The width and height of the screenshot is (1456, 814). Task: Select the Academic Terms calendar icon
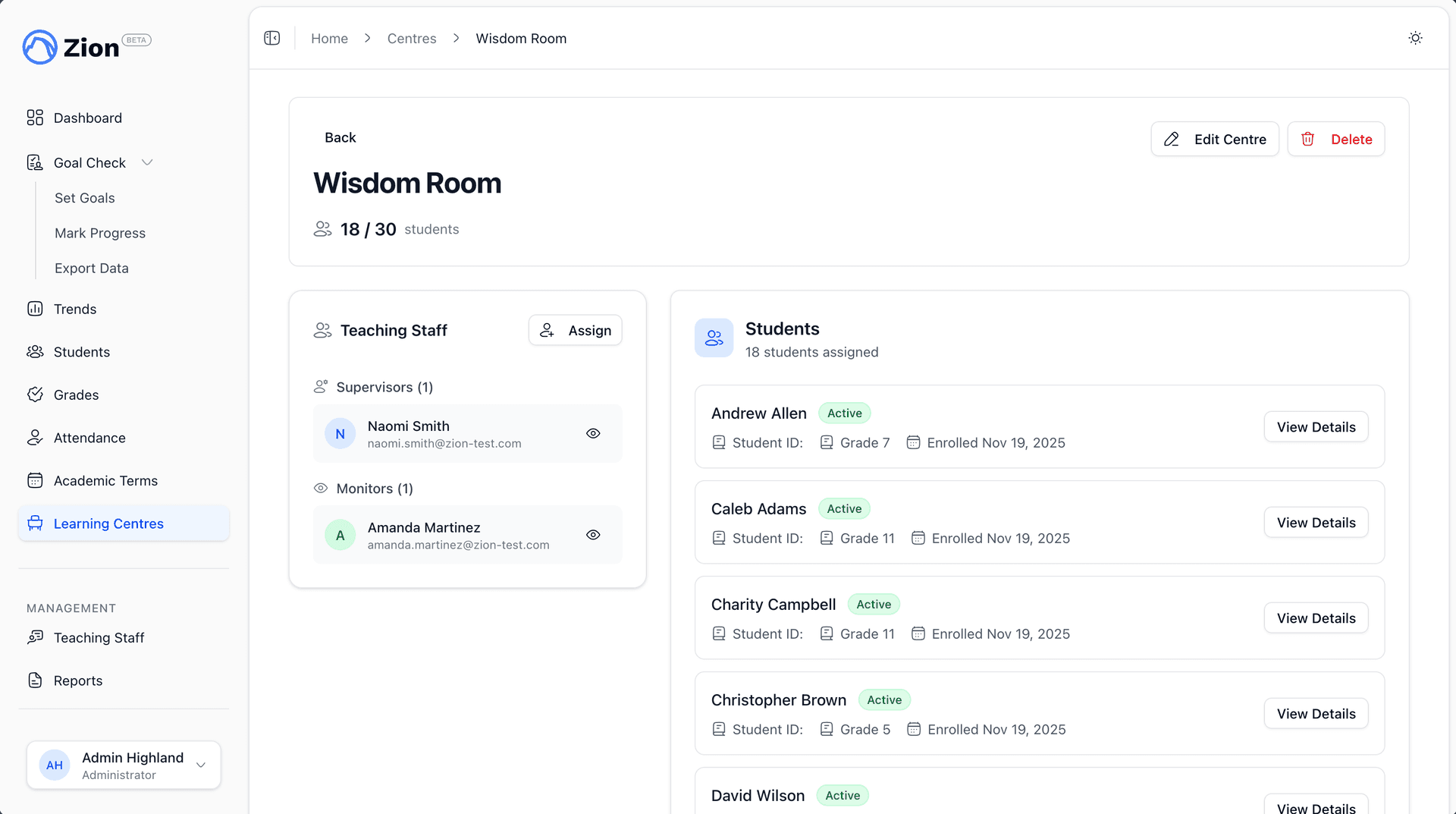click(x=35, y=480)
